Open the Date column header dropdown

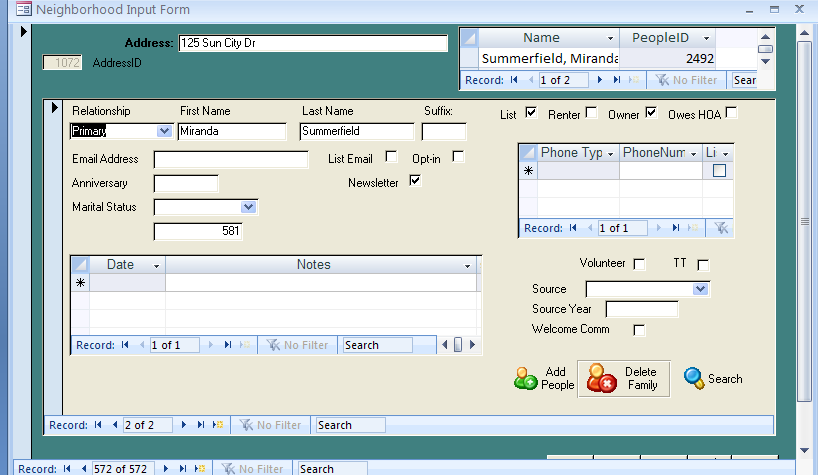point(156,266)
